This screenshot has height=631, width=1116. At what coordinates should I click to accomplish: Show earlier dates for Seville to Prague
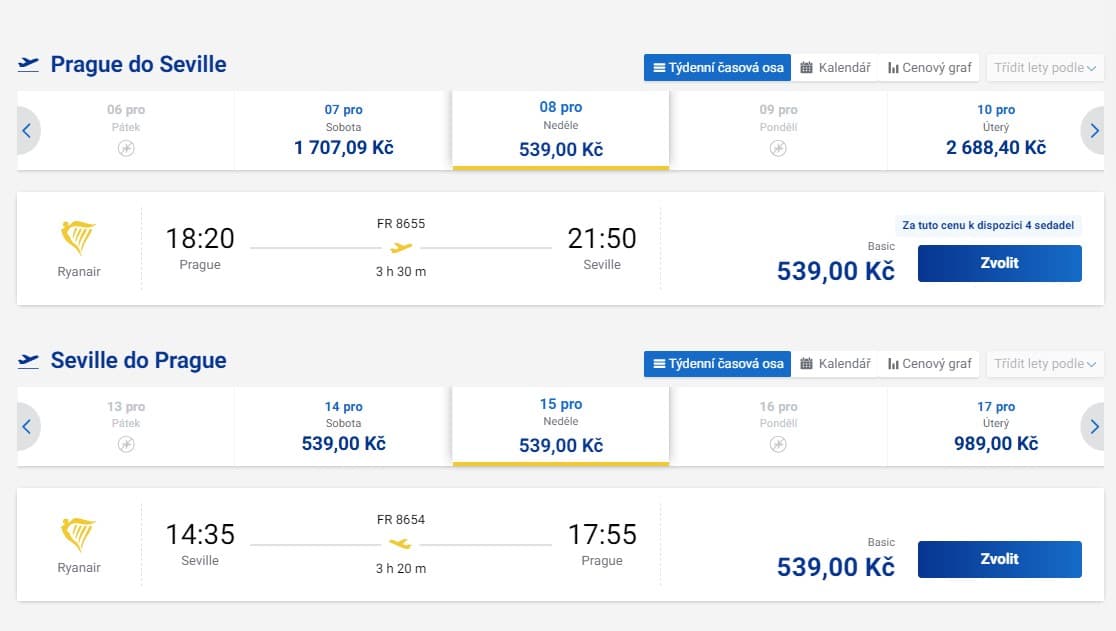(27, 426)
